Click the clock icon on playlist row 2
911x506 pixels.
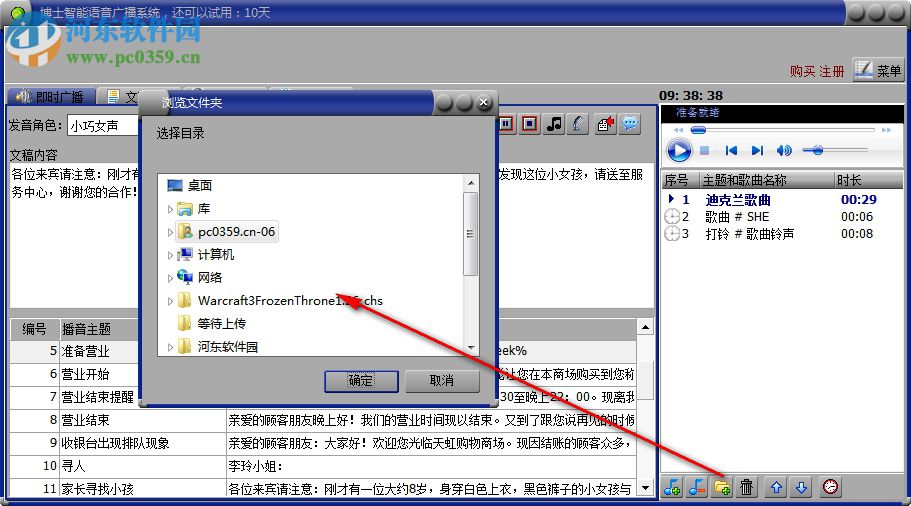[x=672, y=217]
